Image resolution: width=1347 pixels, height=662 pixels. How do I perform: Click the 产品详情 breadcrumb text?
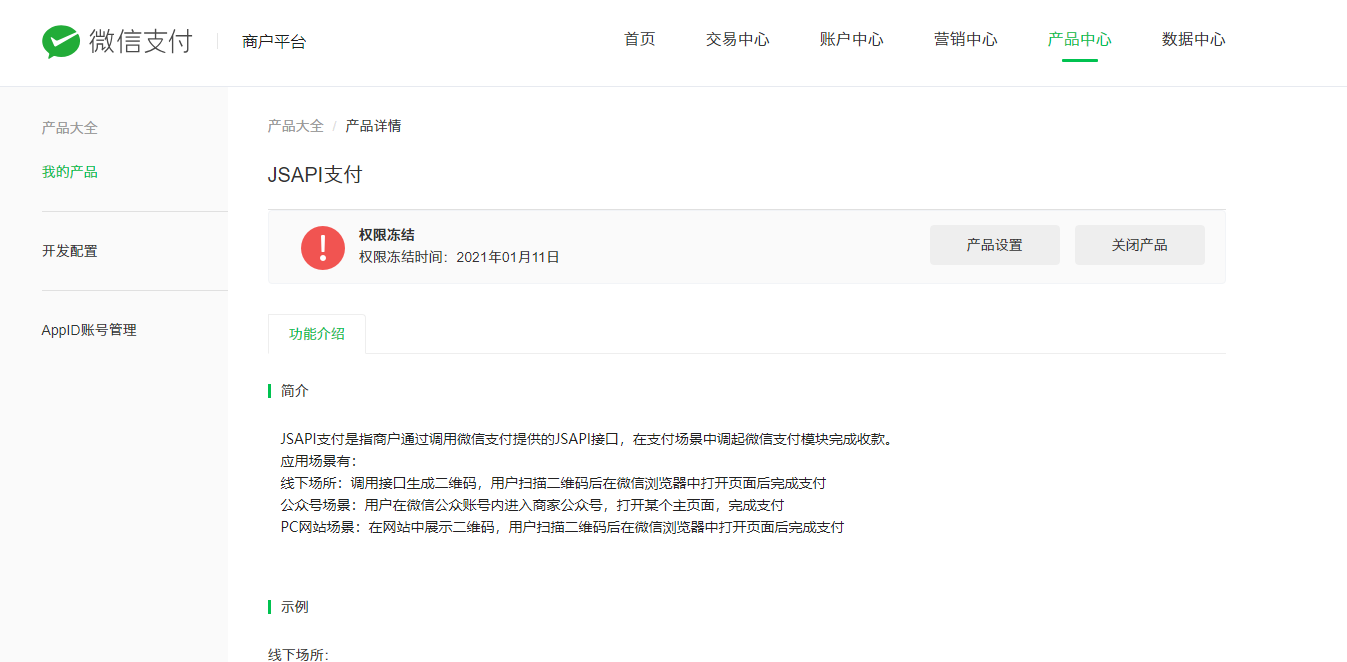[374, 126]
